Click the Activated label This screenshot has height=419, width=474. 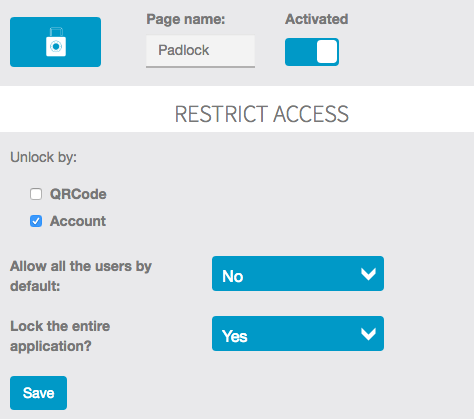point(316,19)
